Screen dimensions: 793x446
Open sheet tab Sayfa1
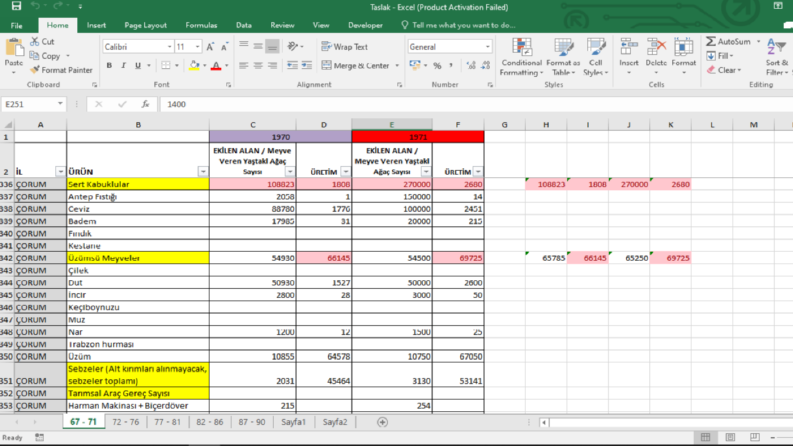click(293, 422)
